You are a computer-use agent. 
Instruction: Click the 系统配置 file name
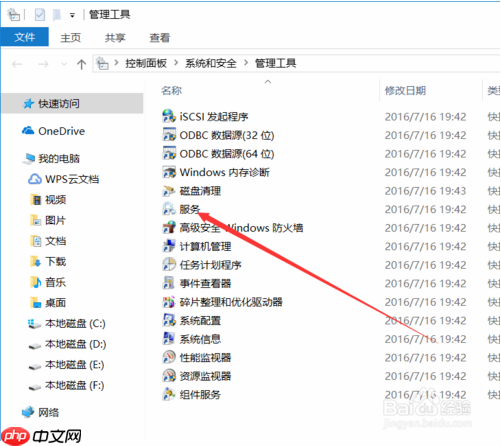(x=200, y=321)
